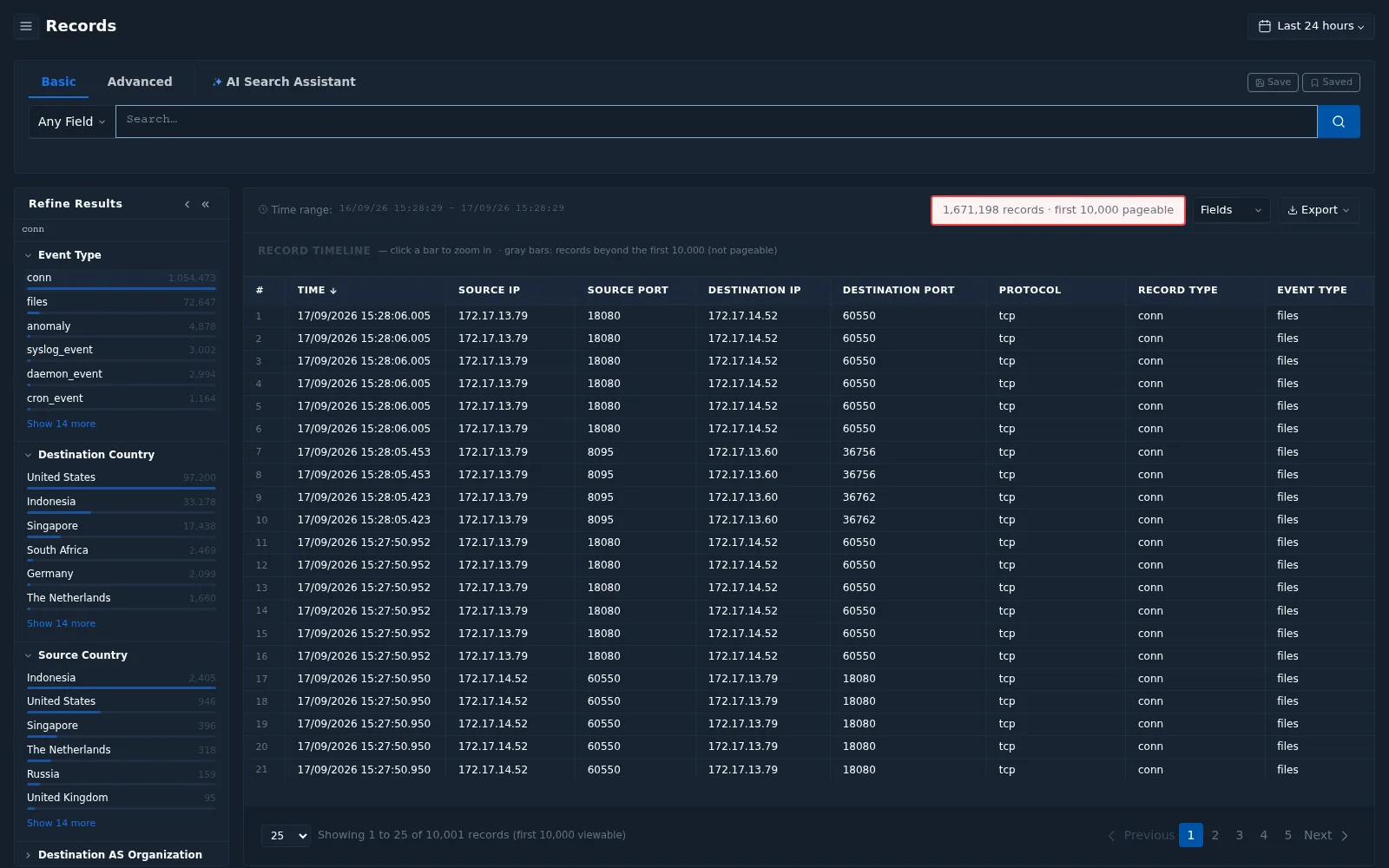1389x868 pixels.
Task: Open the Fields dropdown
Action: coord(1231,210)
